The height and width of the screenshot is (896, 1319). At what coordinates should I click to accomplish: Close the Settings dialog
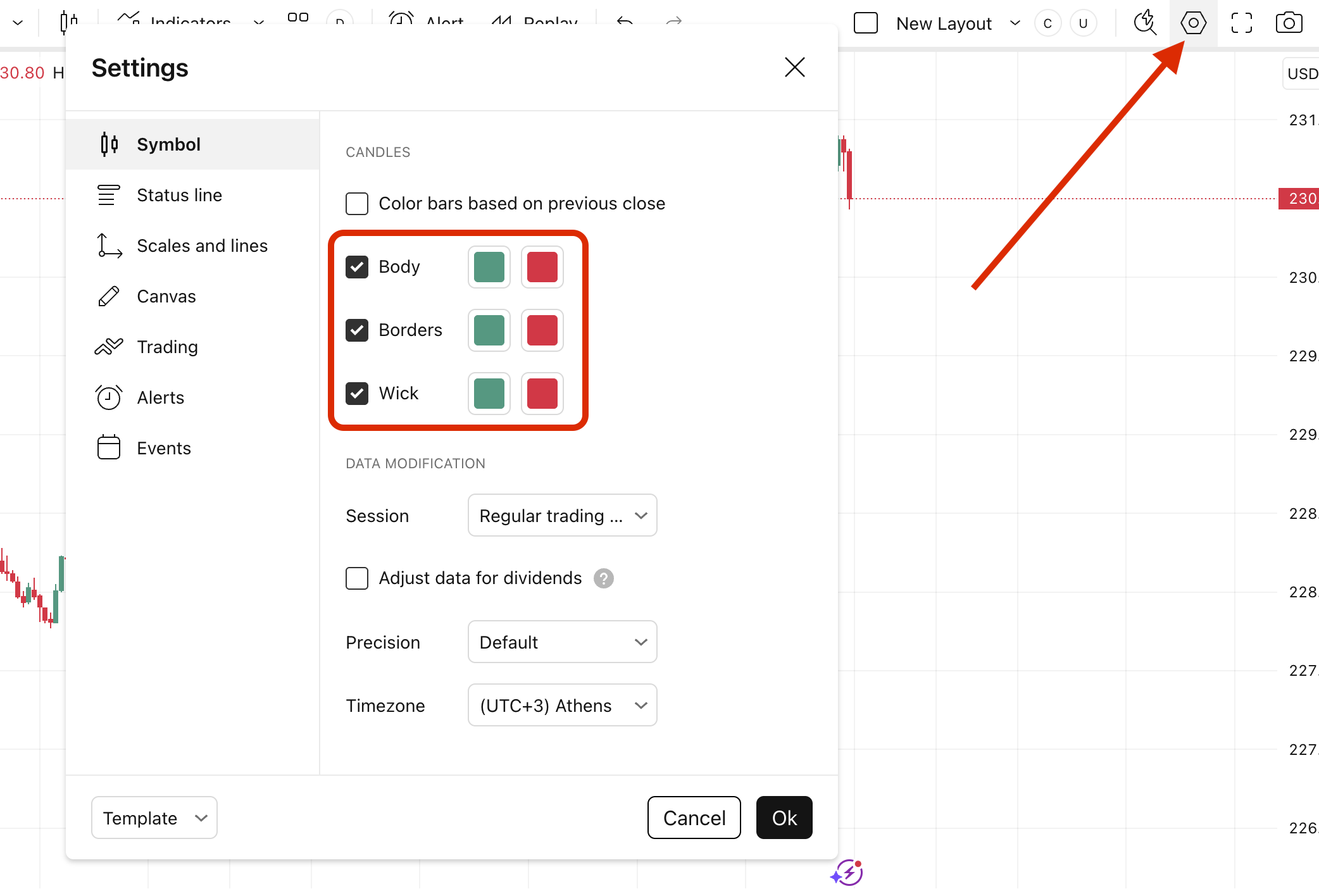pos(794,67)
